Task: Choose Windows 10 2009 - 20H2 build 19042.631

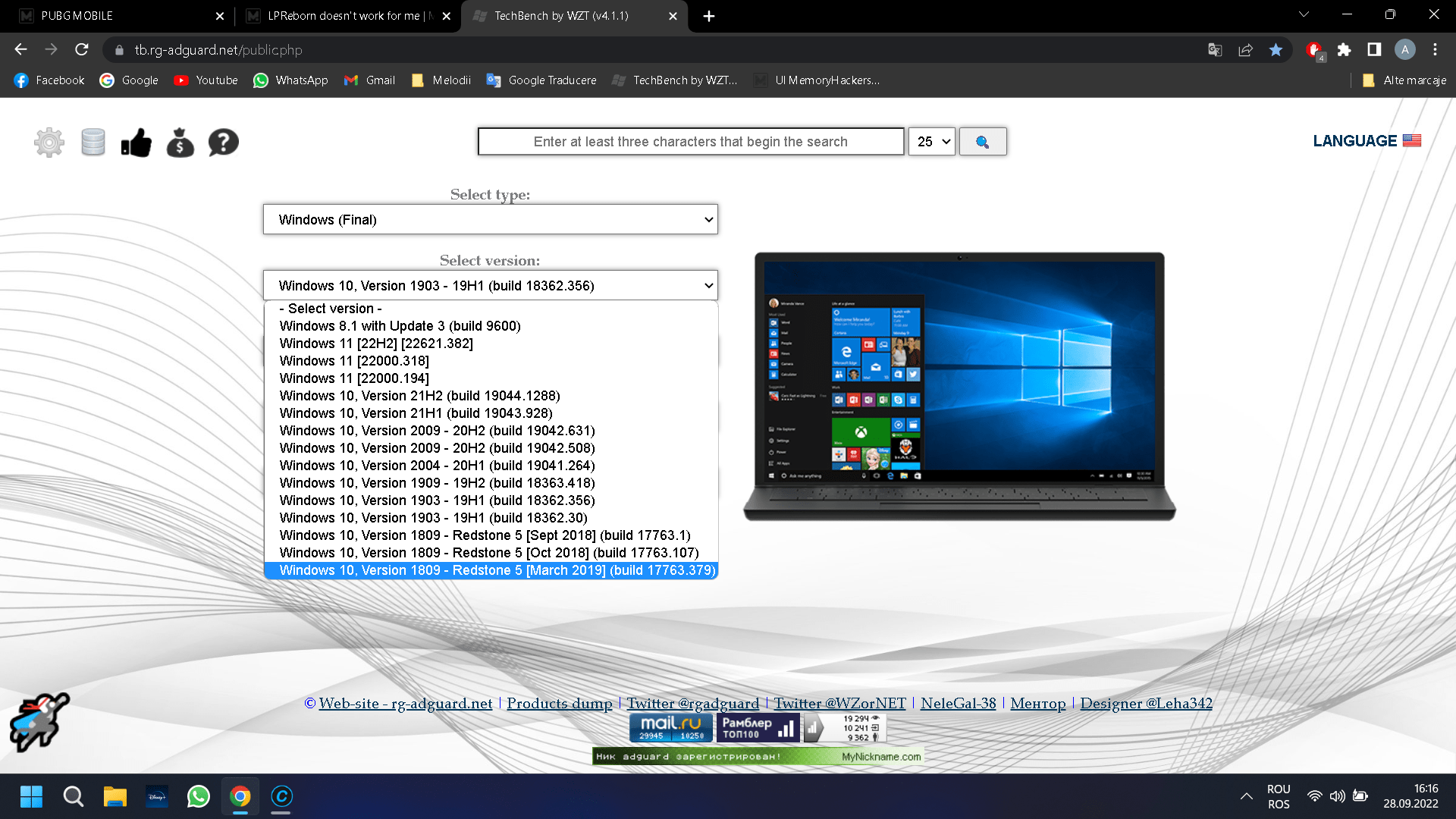Action: [x=491, y=431]
